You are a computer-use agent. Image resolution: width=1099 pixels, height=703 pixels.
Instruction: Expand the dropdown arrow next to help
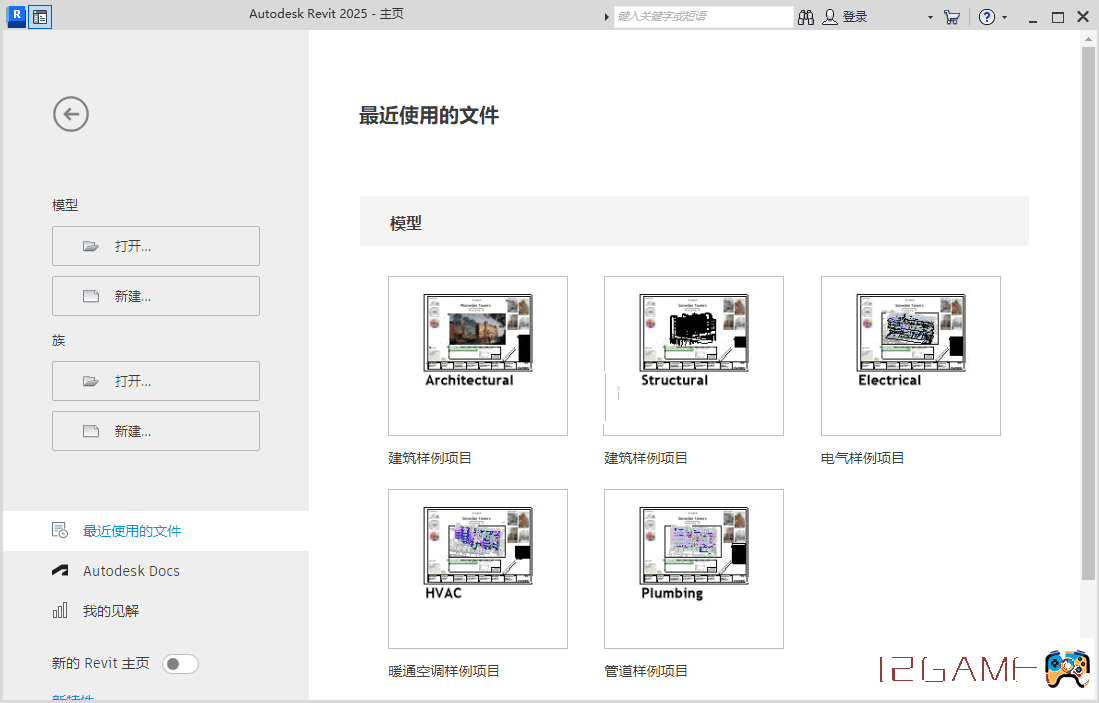(1005, 18)
